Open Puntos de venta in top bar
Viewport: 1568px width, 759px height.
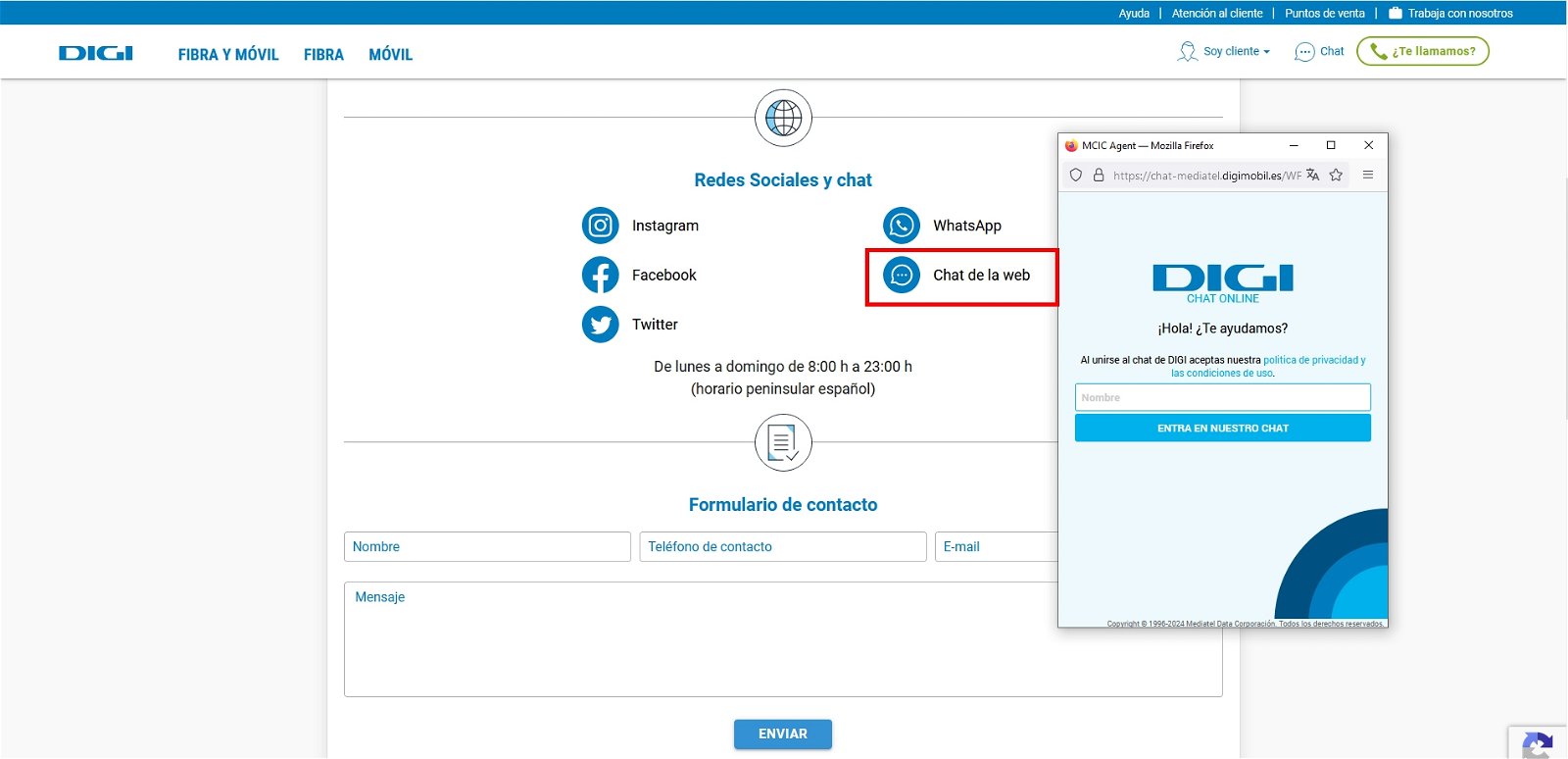[x=1325, y=13]
